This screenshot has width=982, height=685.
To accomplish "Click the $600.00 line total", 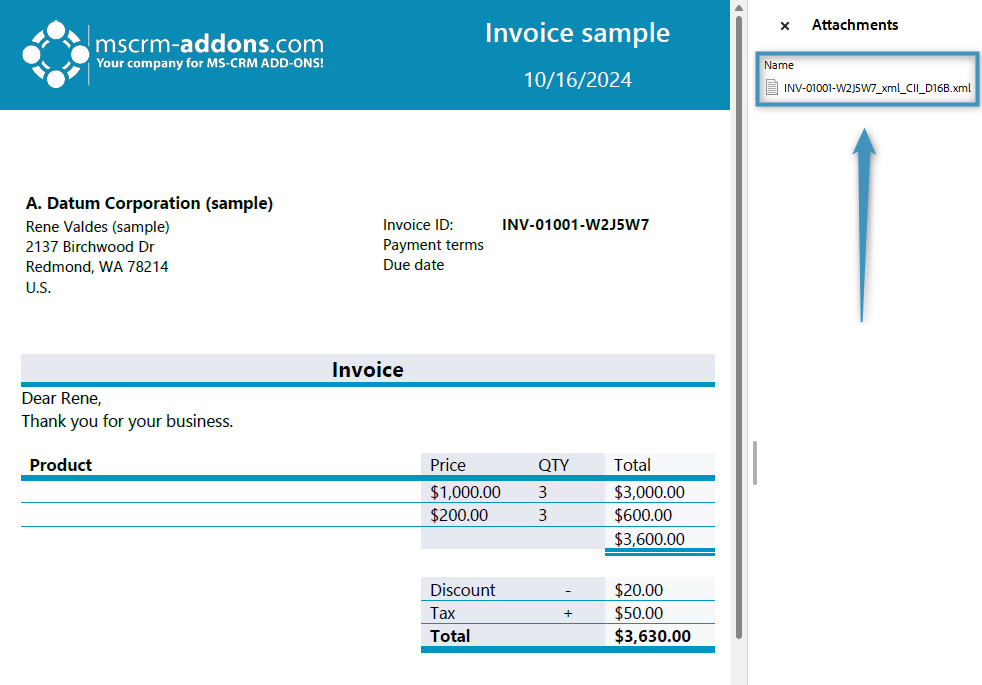I will [643, 515].
